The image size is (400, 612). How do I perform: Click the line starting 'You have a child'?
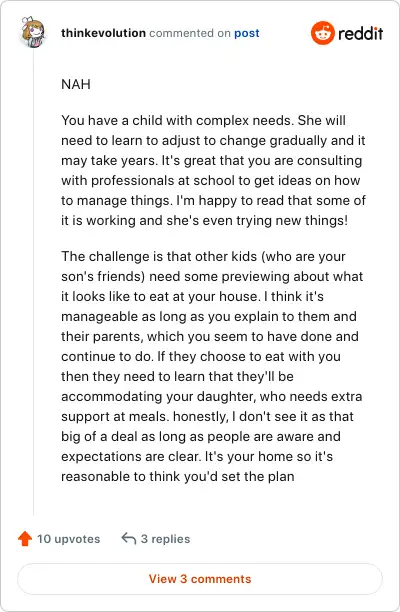pyautogui.click(x=203, y=120)
